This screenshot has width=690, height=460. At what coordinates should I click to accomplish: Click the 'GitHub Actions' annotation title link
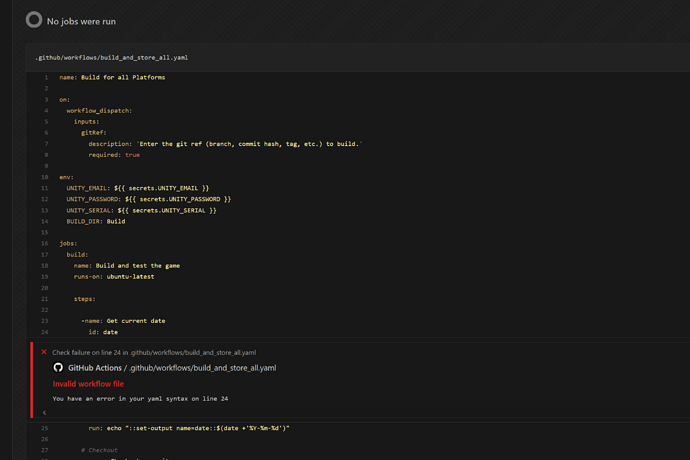tap(95, 368)
